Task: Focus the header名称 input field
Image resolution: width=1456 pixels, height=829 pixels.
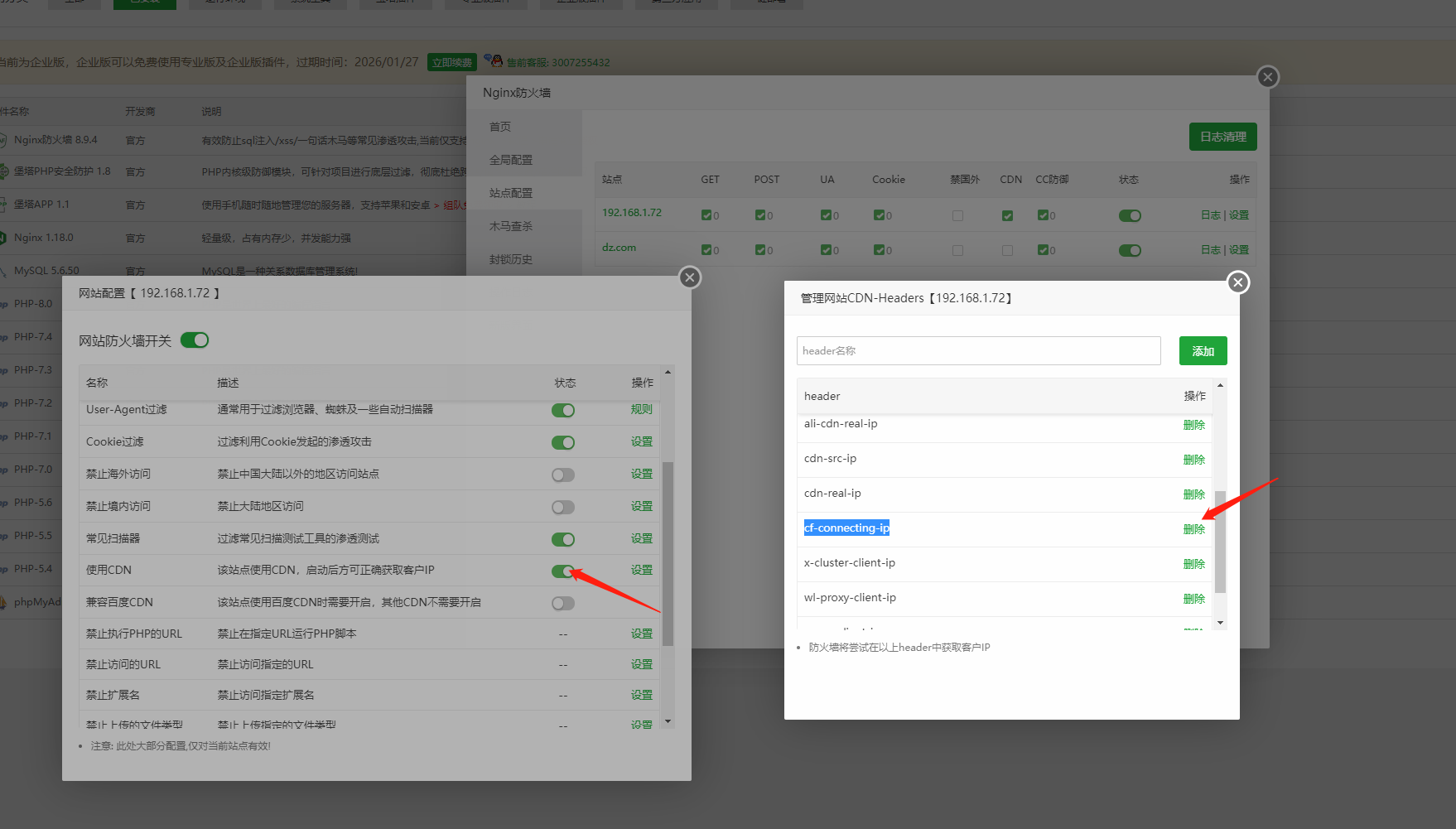Action: coord(978,351)
